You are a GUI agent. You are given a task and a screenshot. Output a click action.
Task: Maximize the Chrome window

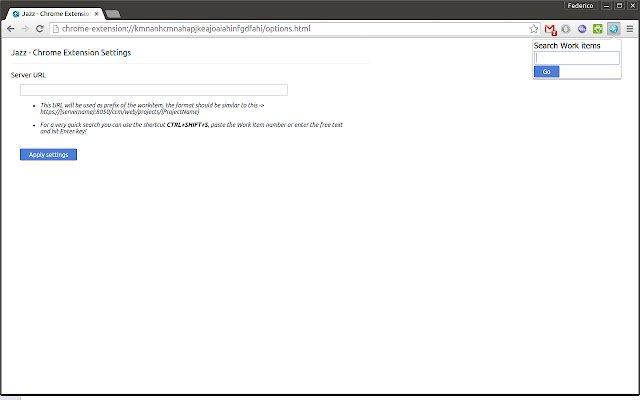[619, 6]
